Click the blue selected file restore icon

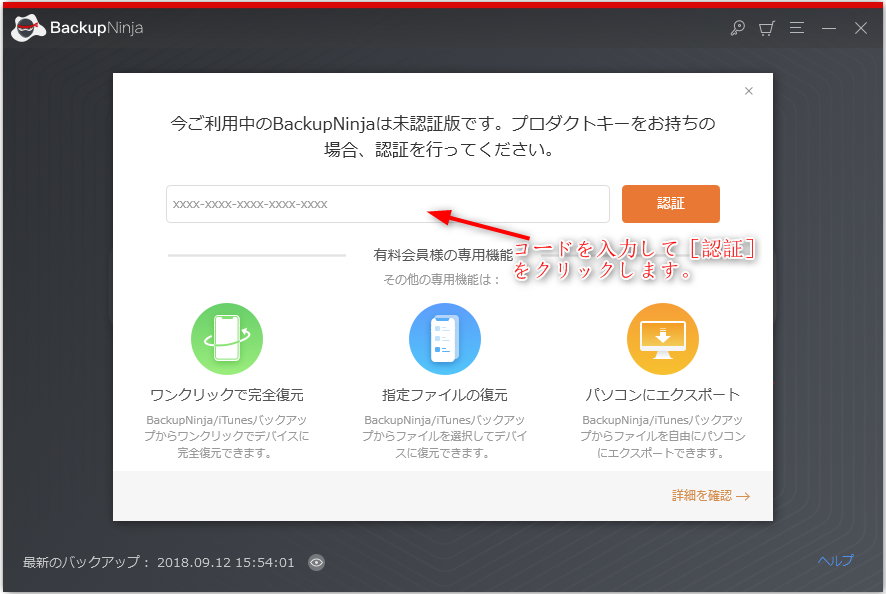445,339
